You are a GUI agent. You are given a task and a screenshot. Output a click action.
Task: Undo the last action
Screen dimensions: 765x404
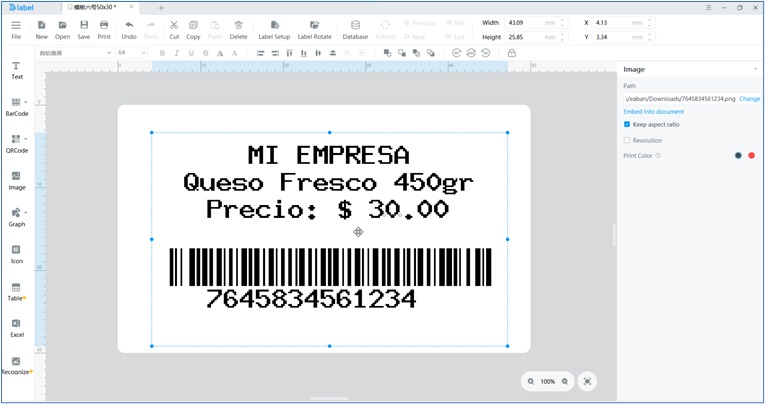[129, 30]
